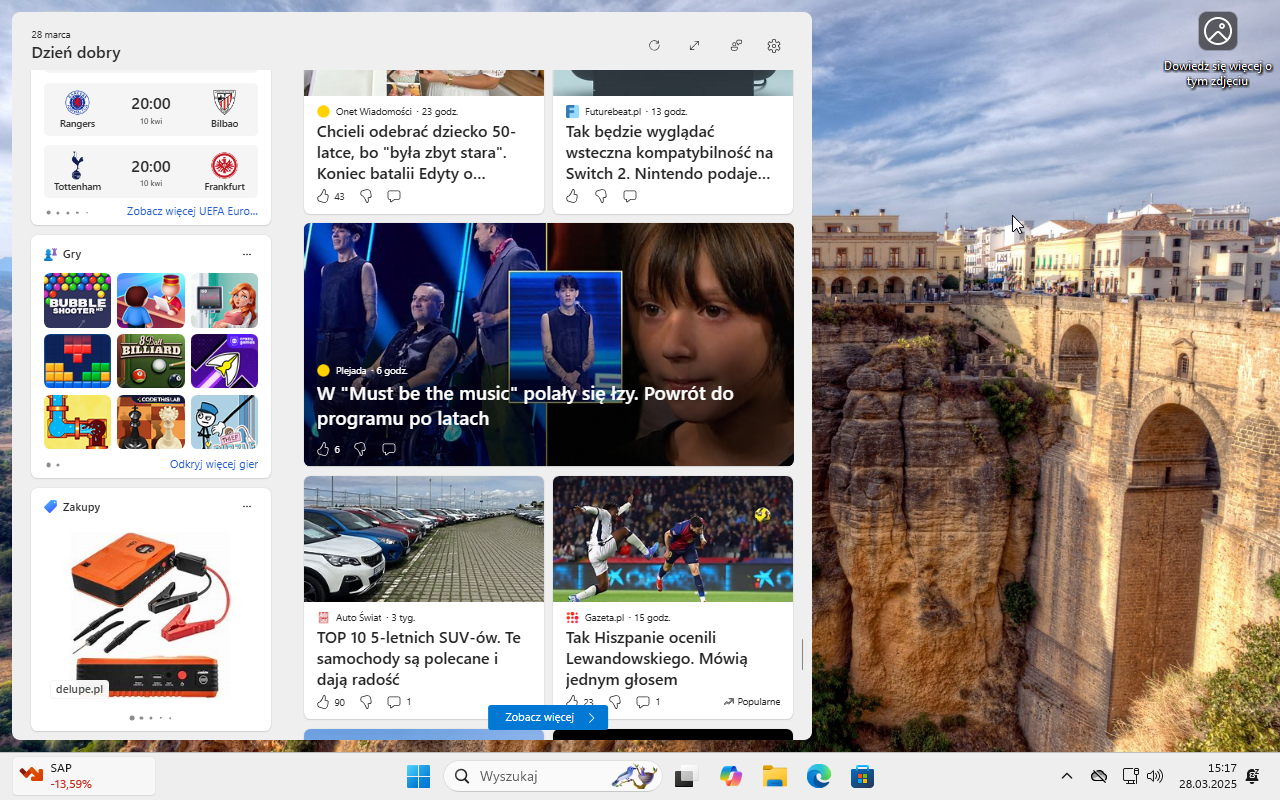Image resolution: width=1280 pixels, height=800 pixels.
Task: Click the Wyszukaj taskbar search field
Action: point(540,776)
